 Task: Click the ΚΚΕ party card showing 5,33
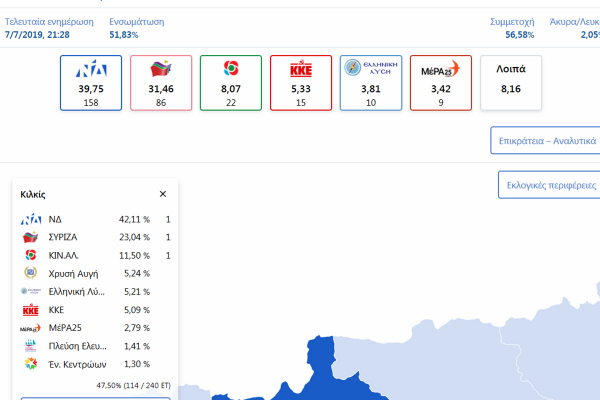[301, 83]
